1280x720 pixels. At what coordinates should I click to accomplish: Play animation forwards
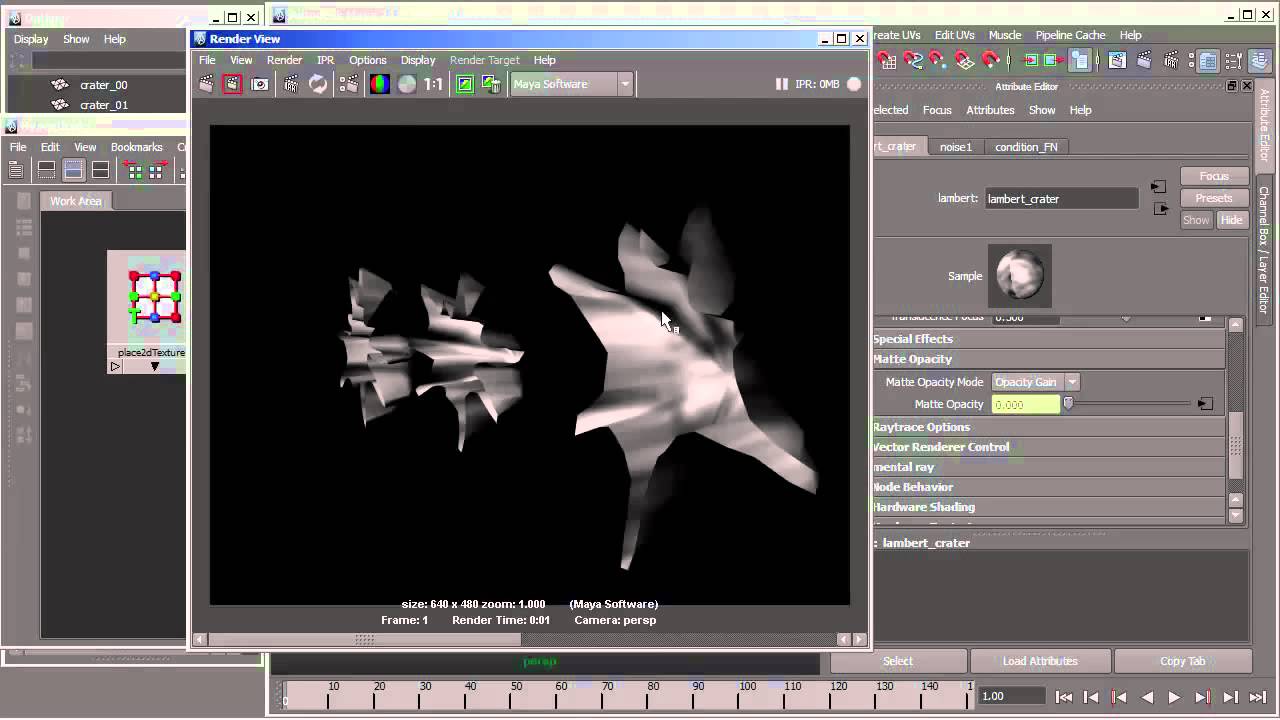coord(1174,697)
